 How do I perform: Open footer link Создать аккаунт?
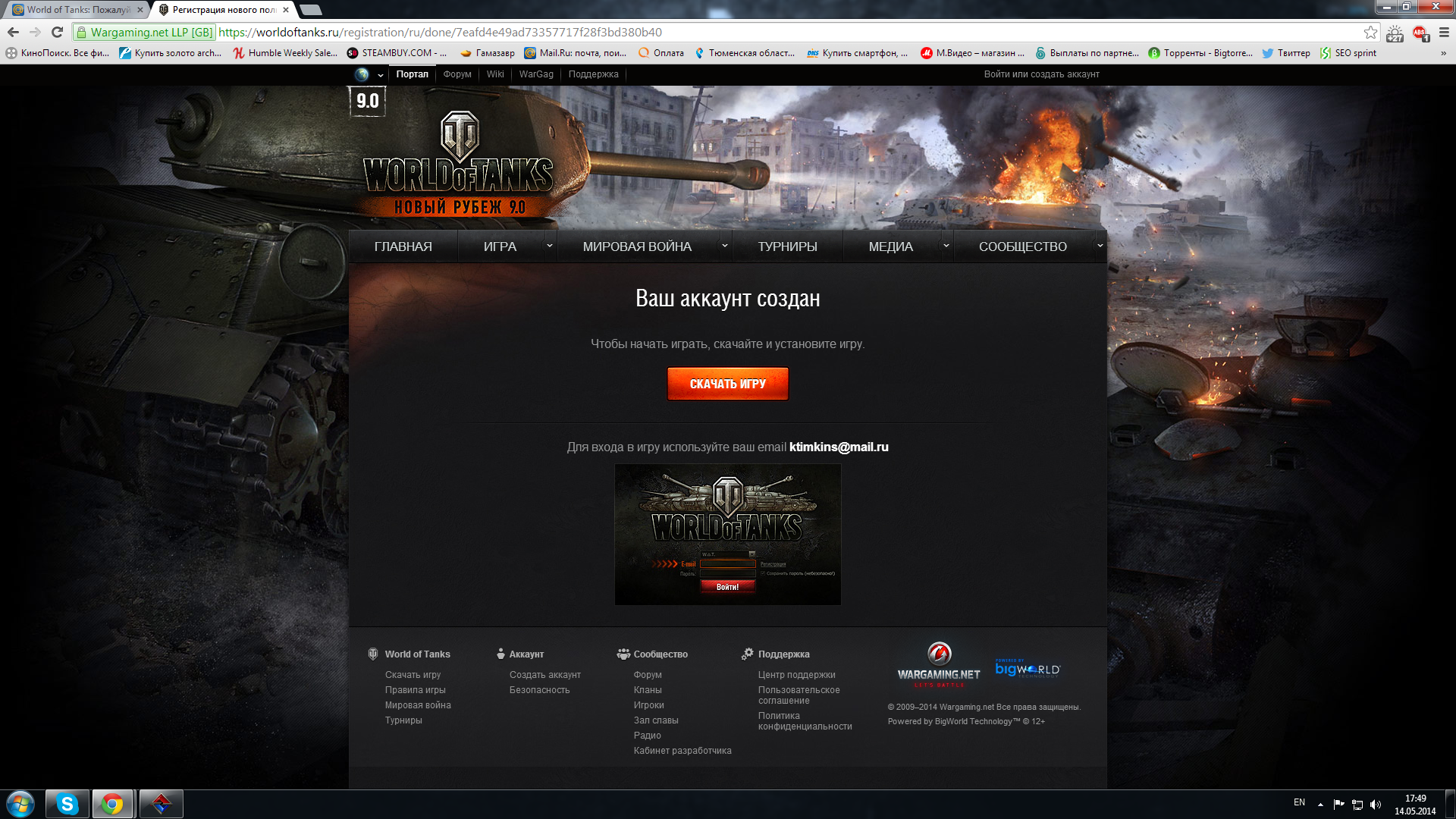545,675
